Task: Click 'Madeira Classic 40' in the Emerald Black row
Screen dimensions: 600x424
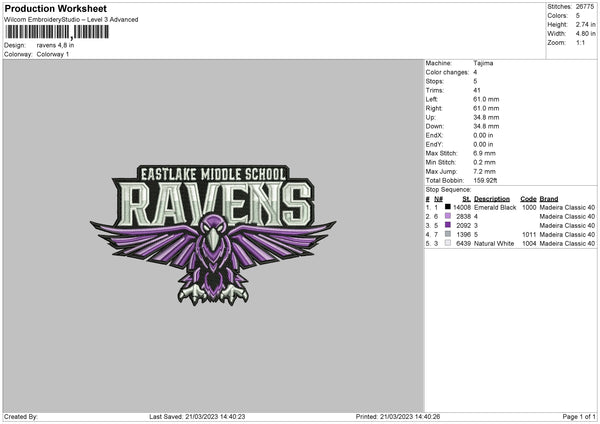Action: (x=567, y=207)
